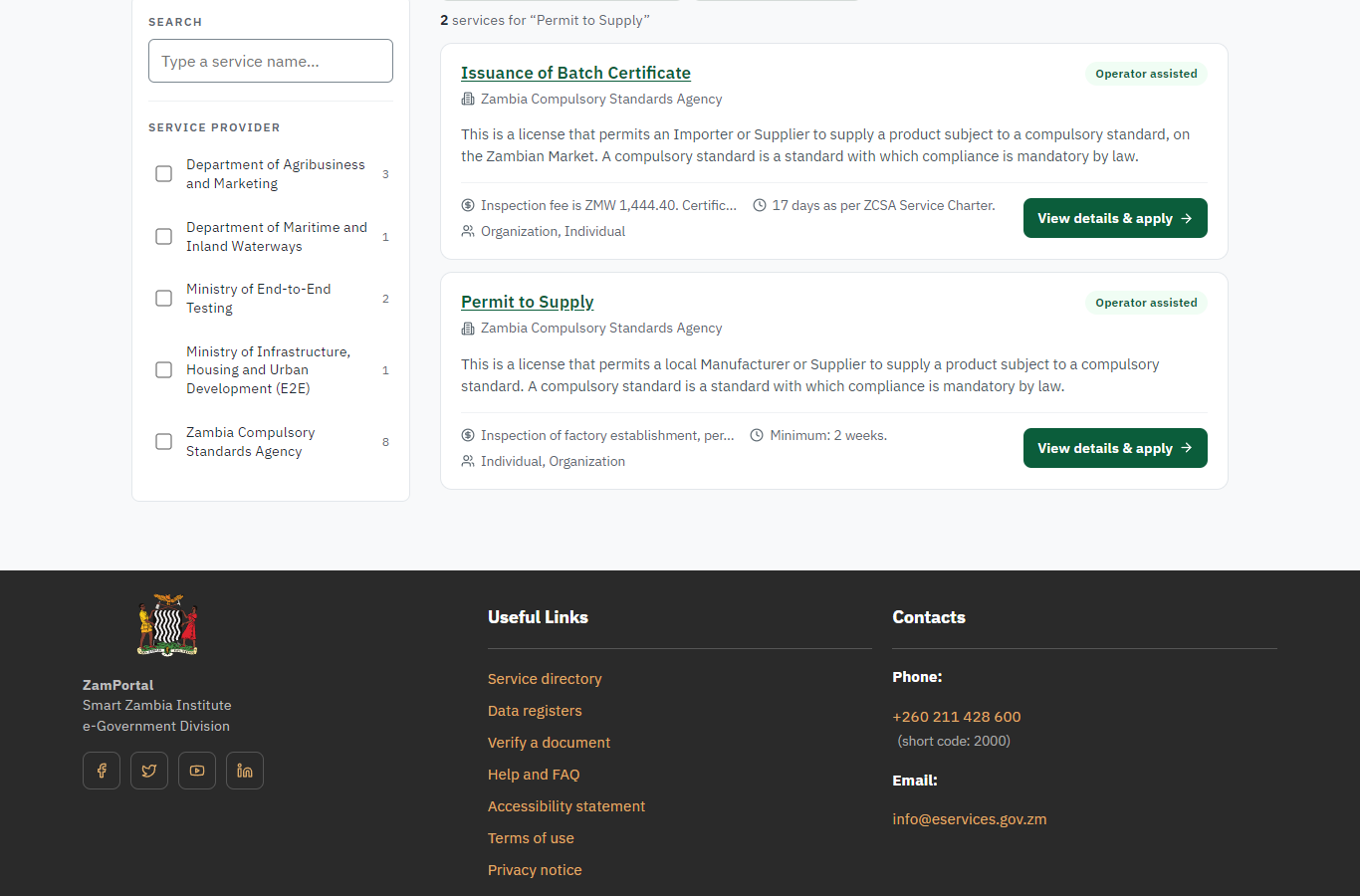This screenshot has height=896, width=1360.
Task: Open the Terms of use link
Action: pyautogui.click(x=531, y=838)
